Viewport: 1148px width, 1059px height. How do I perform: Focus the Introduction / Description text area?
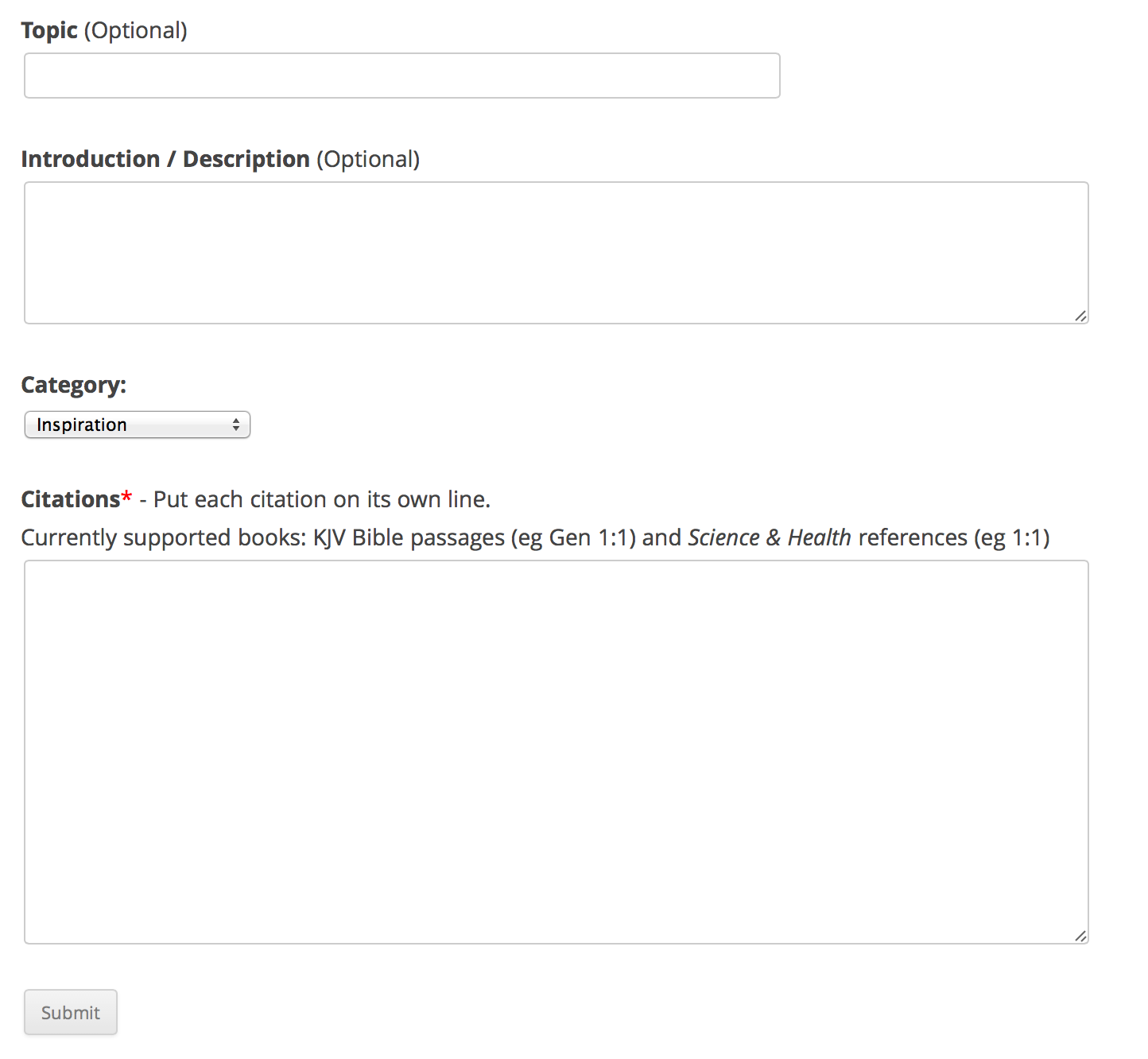[556, 253]
